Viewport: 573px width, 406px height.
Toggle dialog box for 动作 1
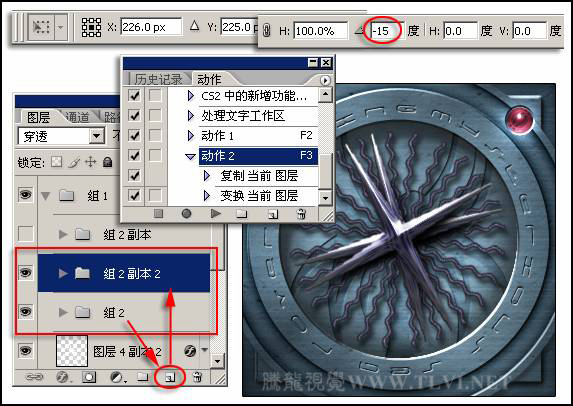coord(155,136)
